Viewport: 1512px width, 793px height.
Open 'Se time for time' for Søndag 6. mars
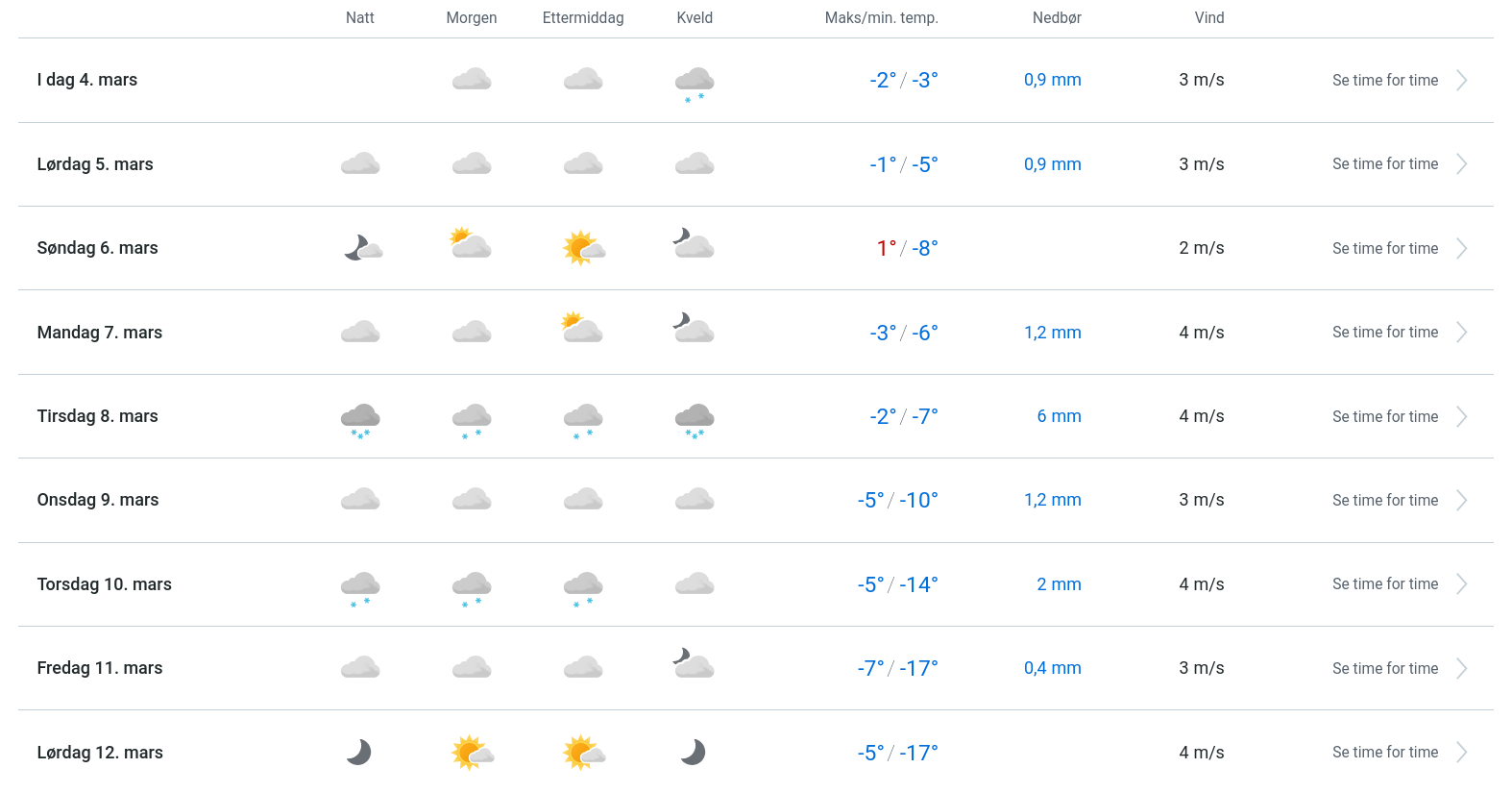click(x=1384, y=249)
